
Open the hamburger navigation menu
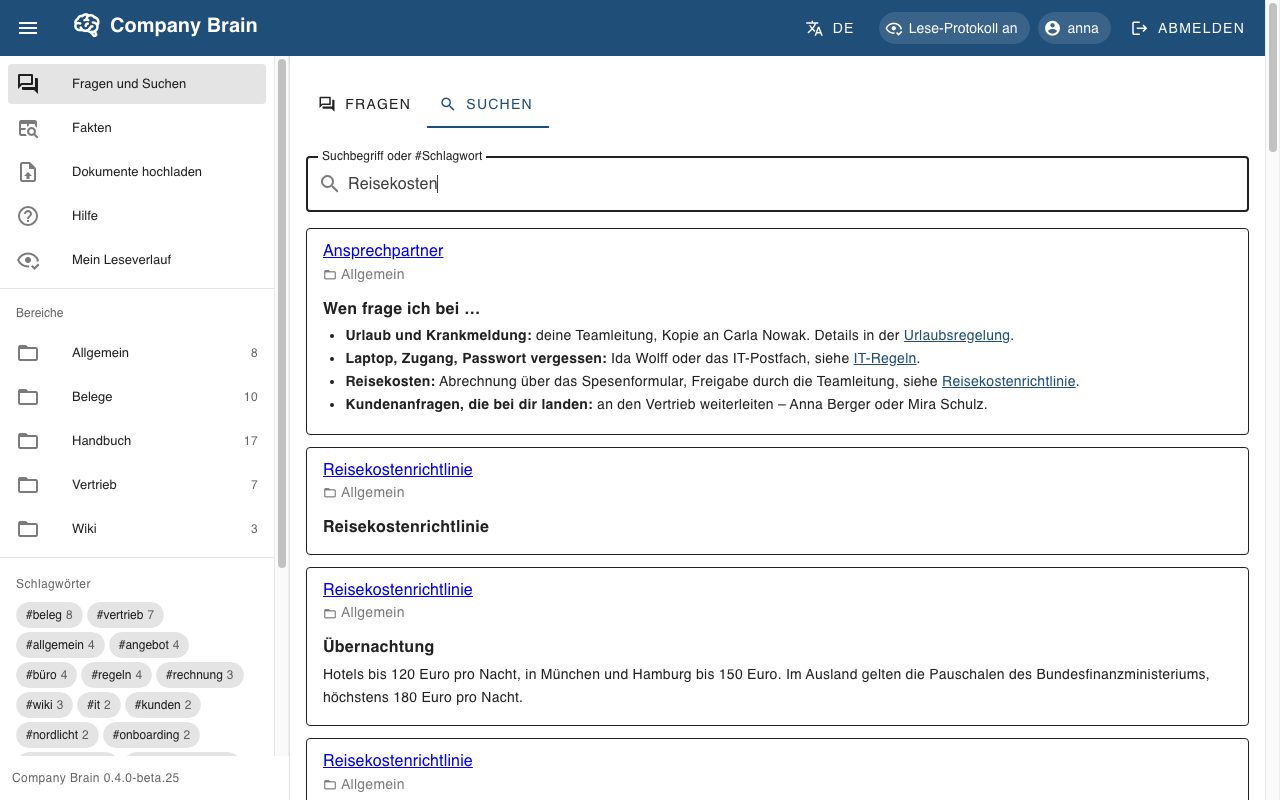[28, 28]
